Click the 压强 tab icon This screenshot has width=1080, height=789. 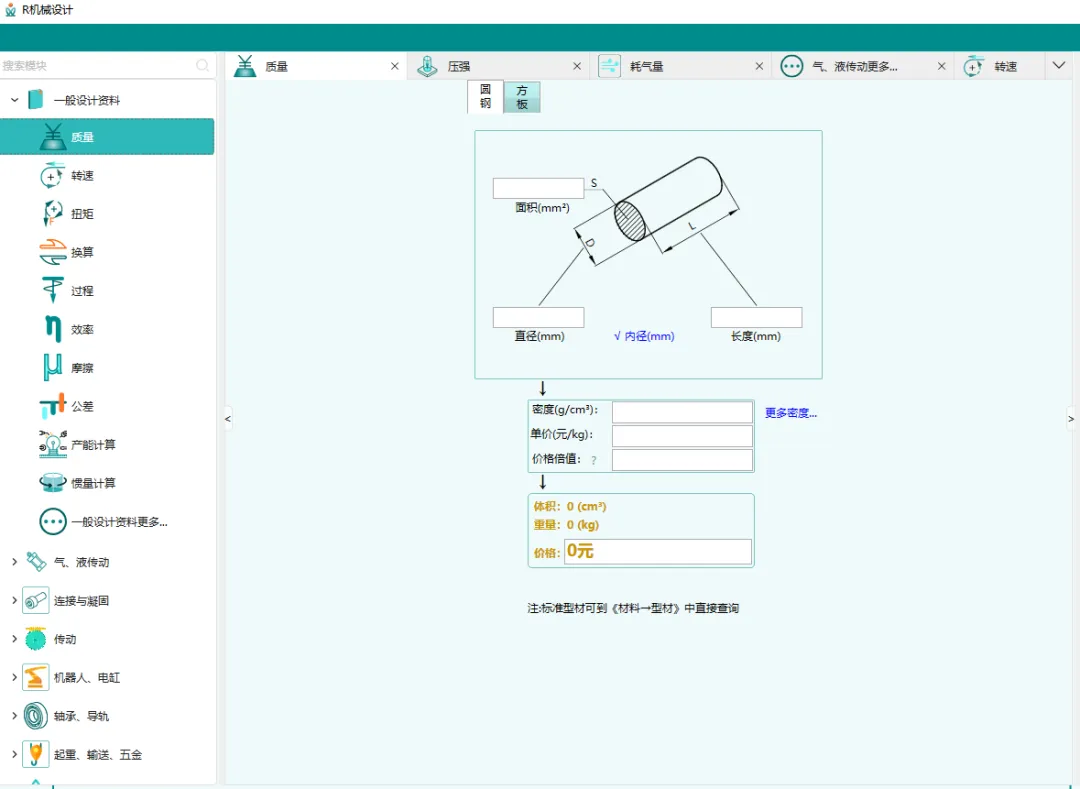click(x=427, y=66)
